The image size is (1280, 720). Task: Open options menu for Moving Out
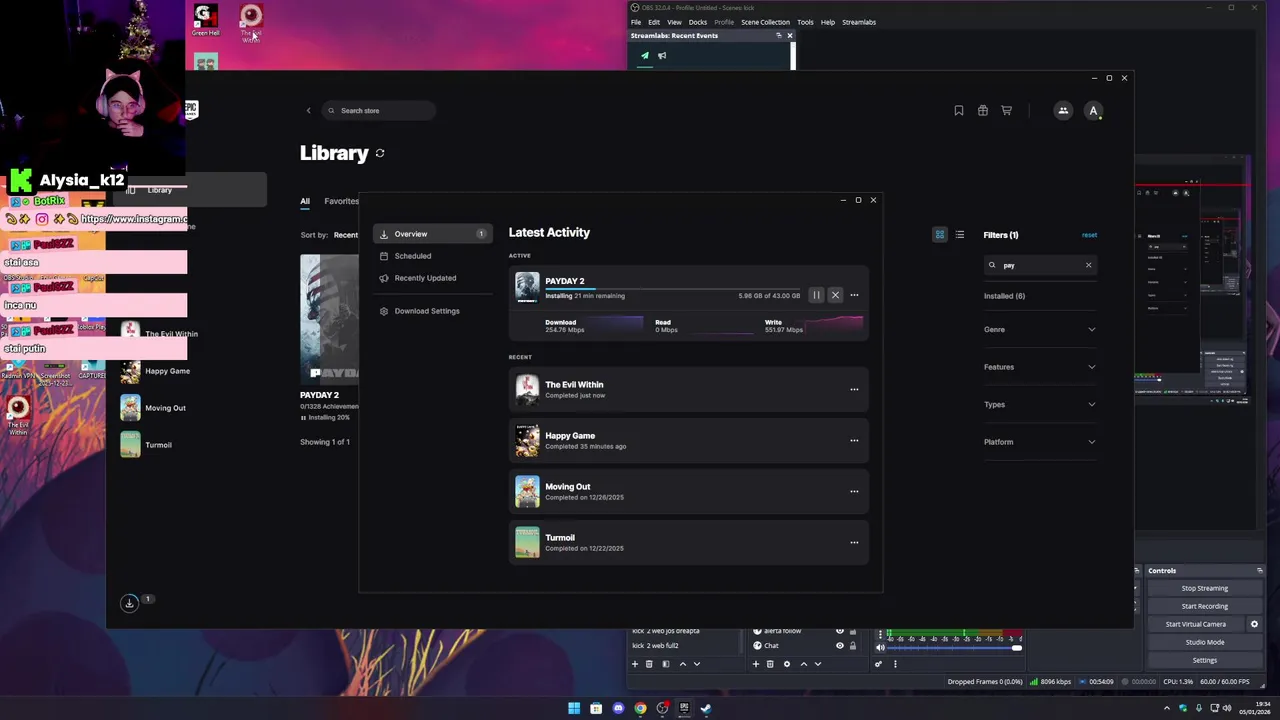pos(854,491)
